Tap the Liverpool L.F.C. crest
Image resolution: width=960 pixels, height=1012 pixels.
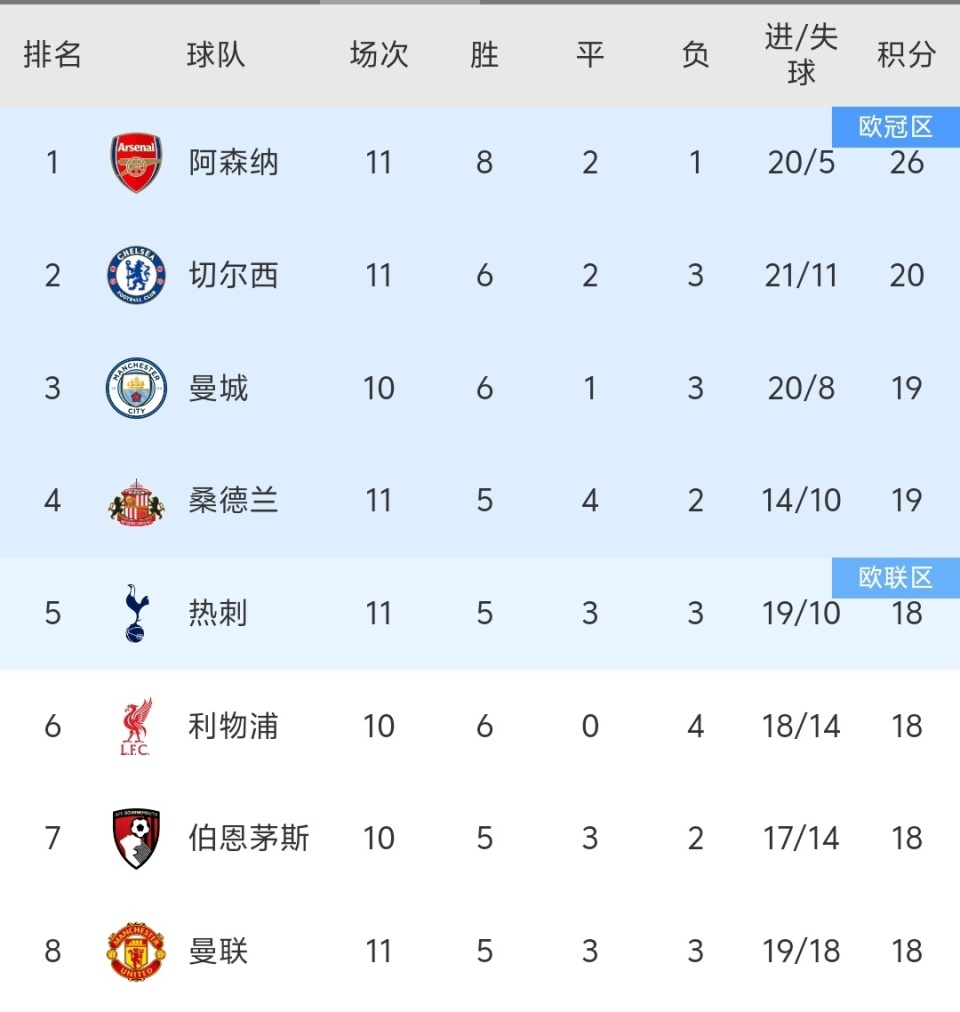pyautogui.click(x=136, y=726)
